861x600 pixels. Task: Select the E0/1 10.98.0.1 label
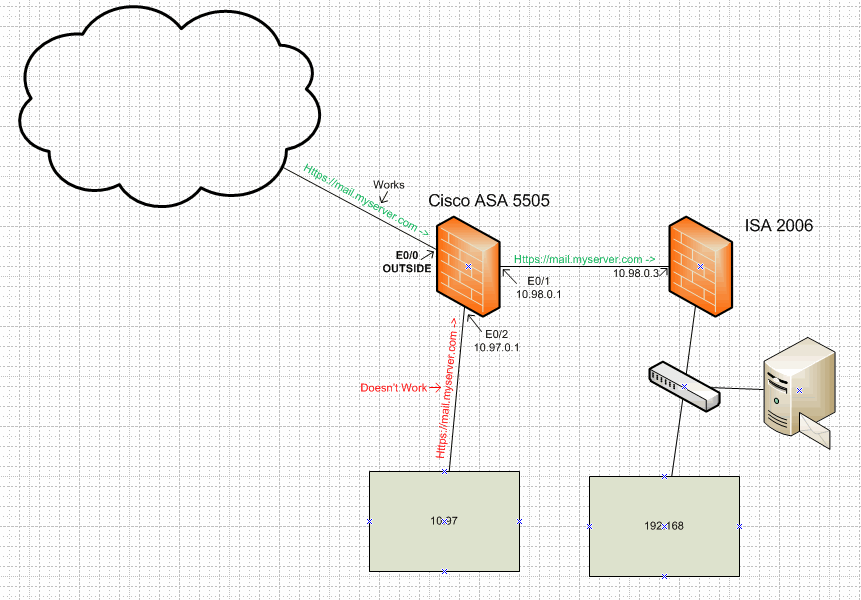(x=541, y=288)
